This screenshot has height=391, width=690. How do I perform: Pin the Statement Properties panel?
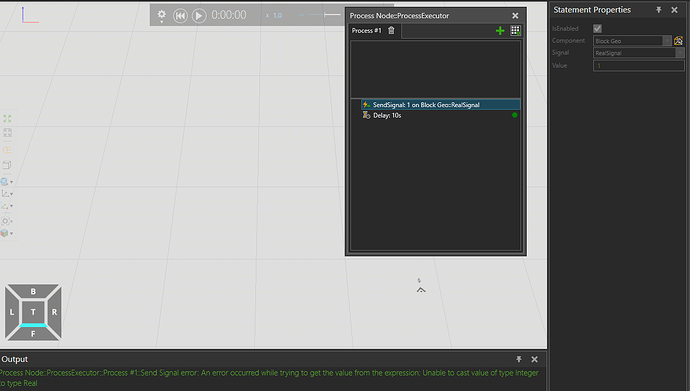(x=659, y=10)
